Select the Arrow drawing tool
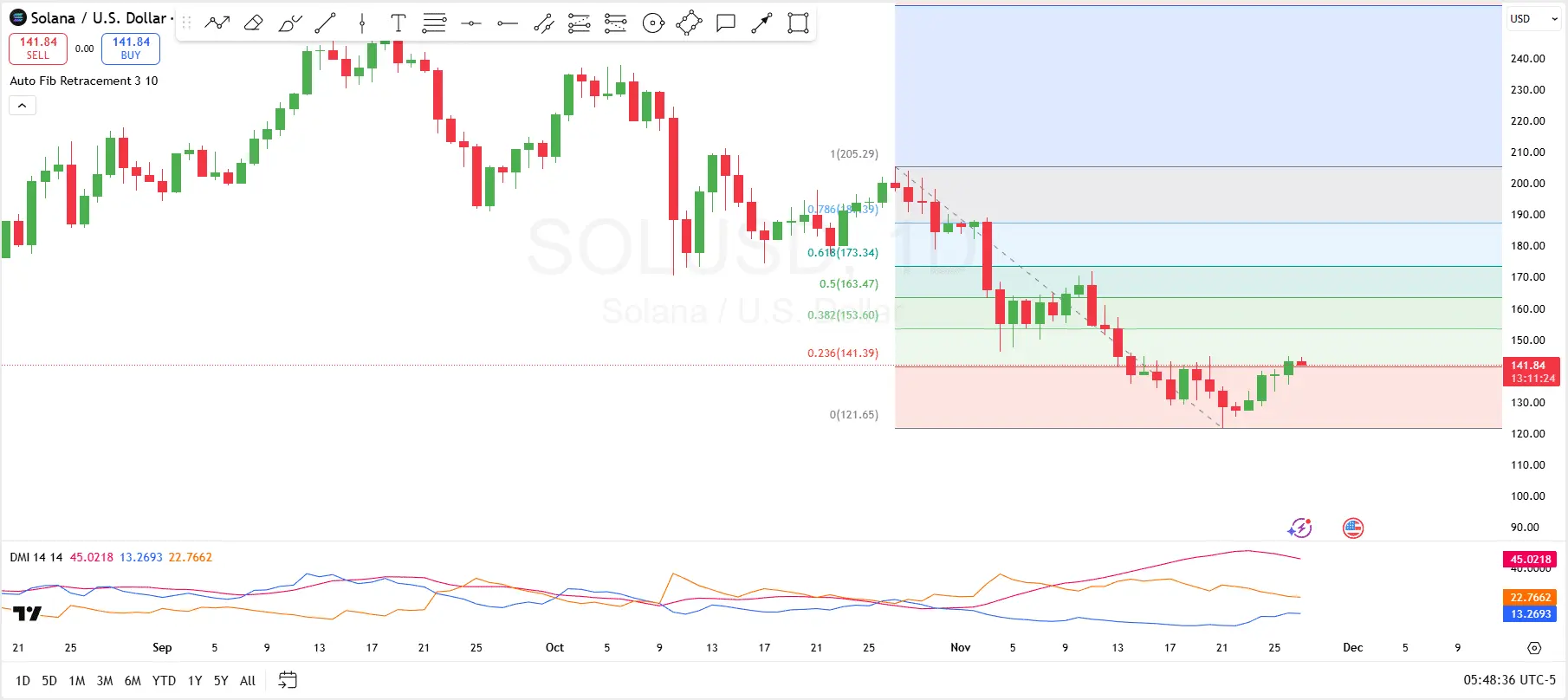Image resolution: width=1568 pixels, height=700 pixels. click(761, 23)
